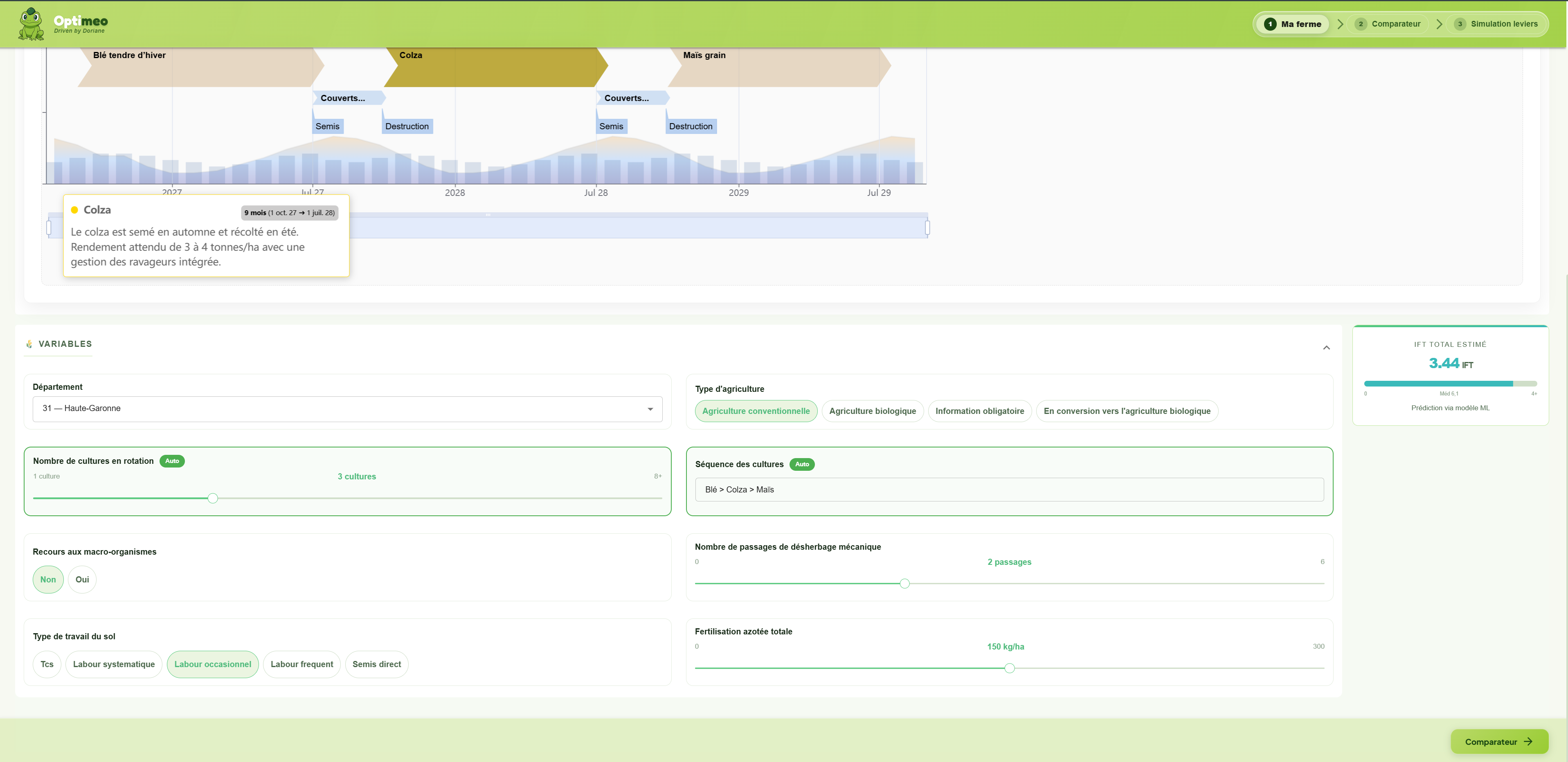Viewport: 1568px width, 762px height.
Task: Click the Variables section plant icon
Action: pyautogui.click(x=29, y=344)
